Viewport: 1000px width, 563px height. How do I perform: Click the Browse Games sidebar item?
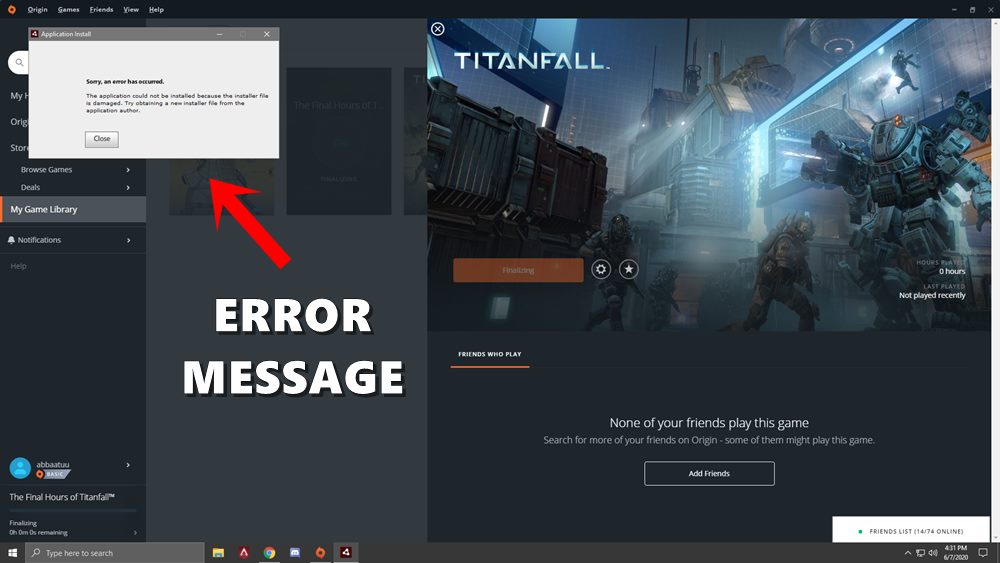pyautogui.click(x=47, y=170)
